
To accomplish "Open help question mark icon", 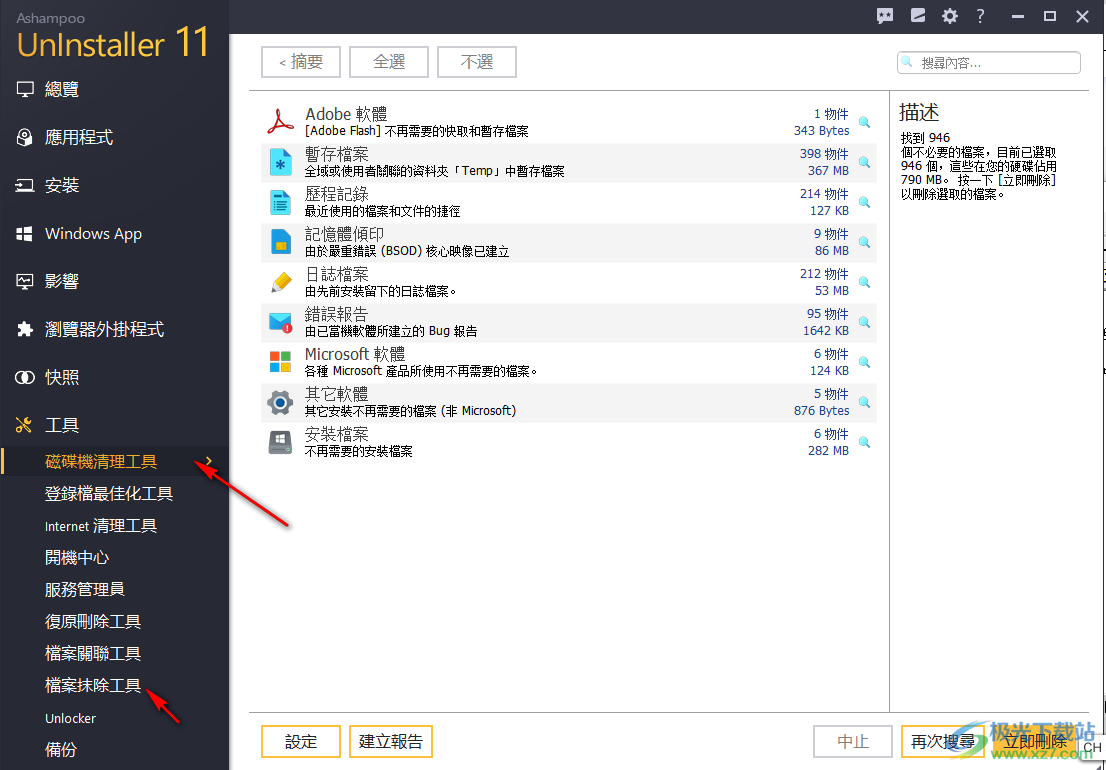I will [x=980, y=16].
